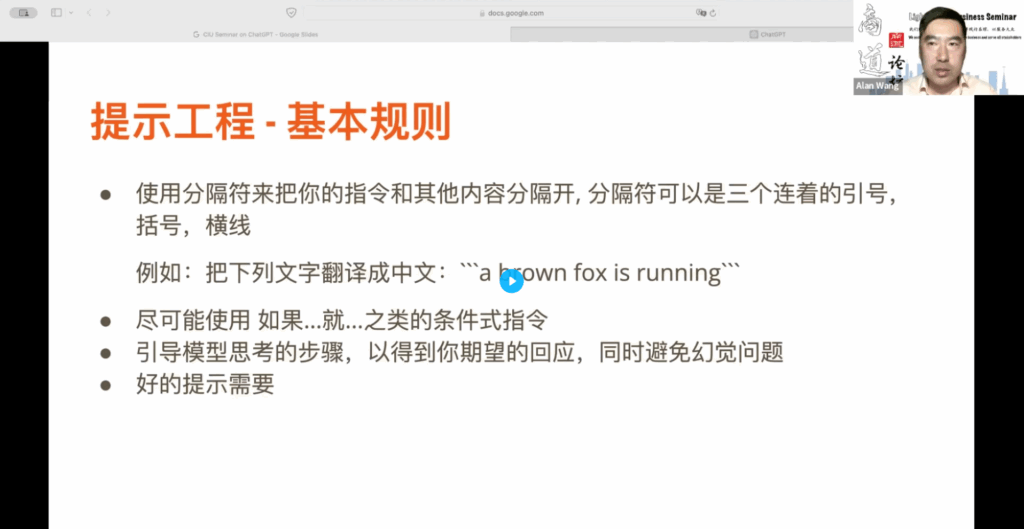The height and width of the screenshot is (529, 1024).
Task: Reload the page with refresh icon
Action: [x=712, y=12]
